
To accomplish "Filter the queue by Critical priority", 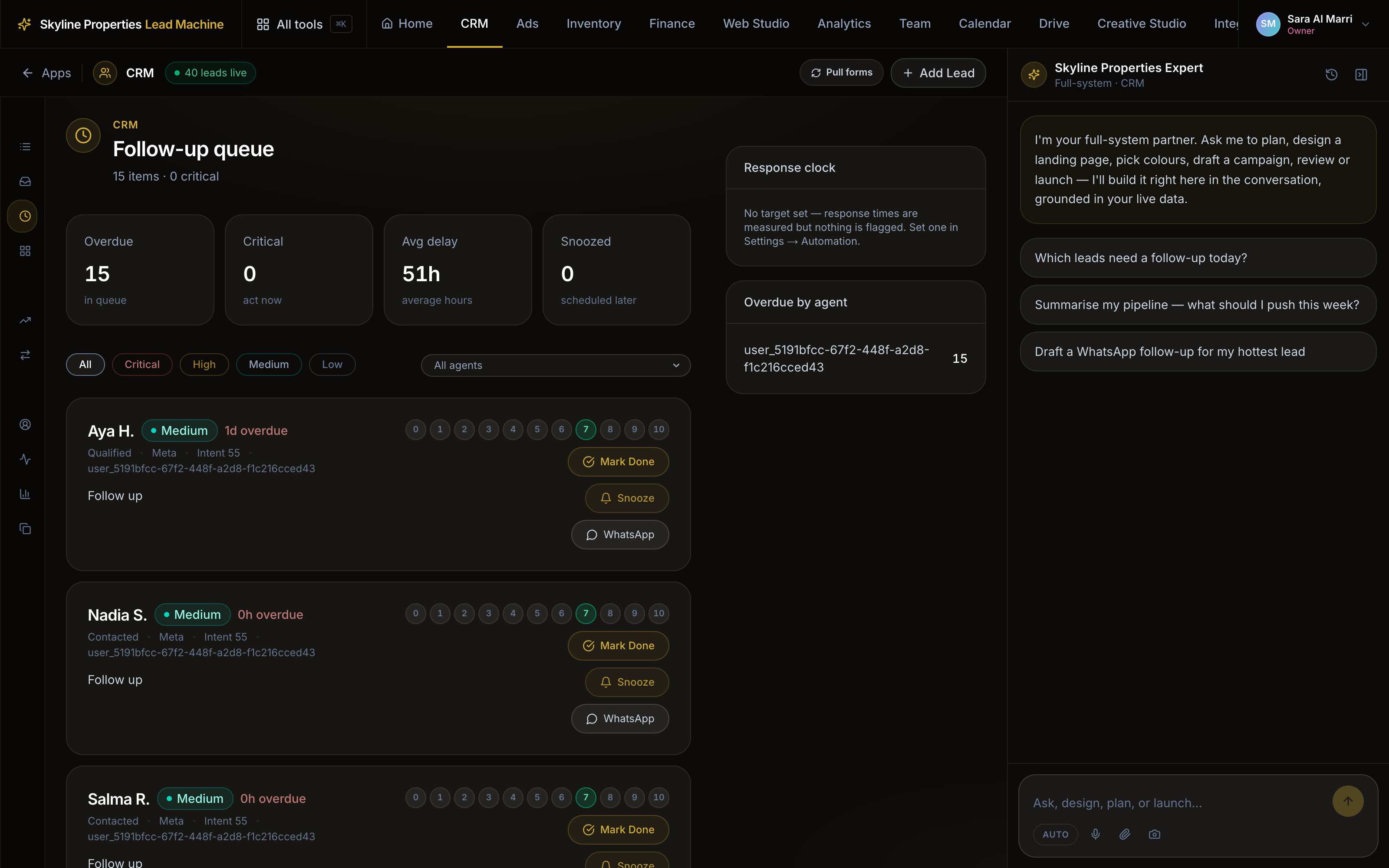I will click(142, 365).
